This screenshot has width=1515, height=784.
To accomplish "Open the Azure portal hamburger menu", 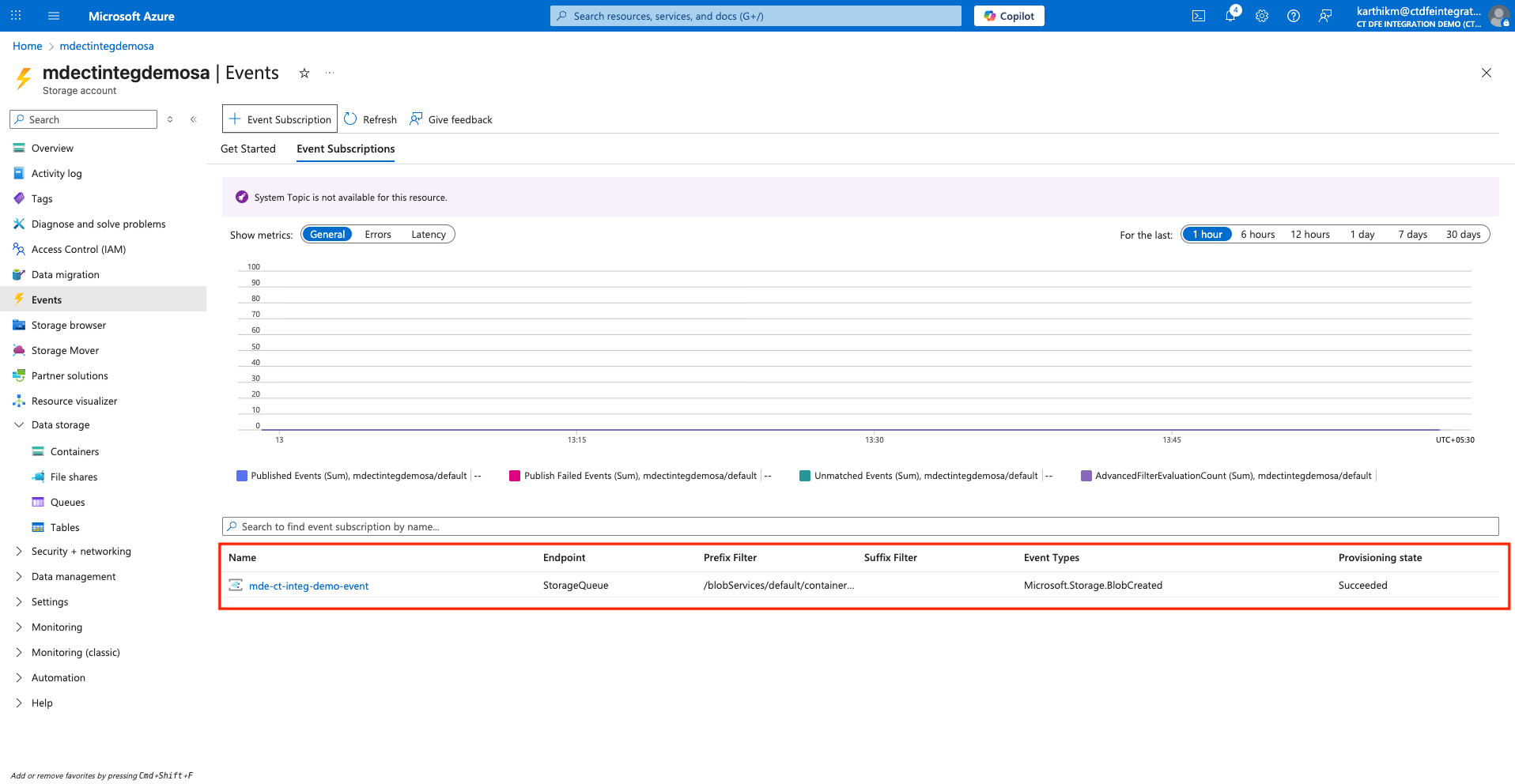I will tap(54, 16).
